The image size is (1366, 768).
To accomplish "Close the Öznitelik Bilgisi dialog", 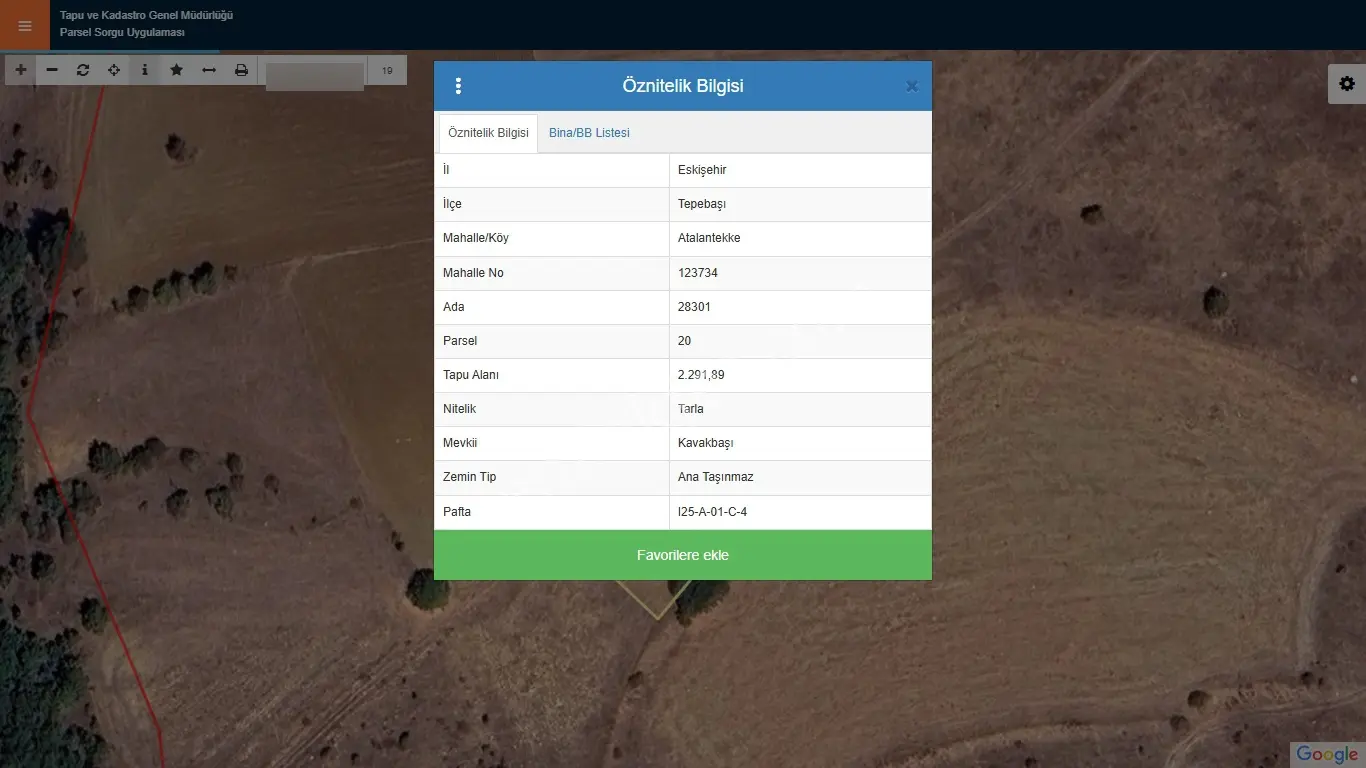I will pos(912,86).
